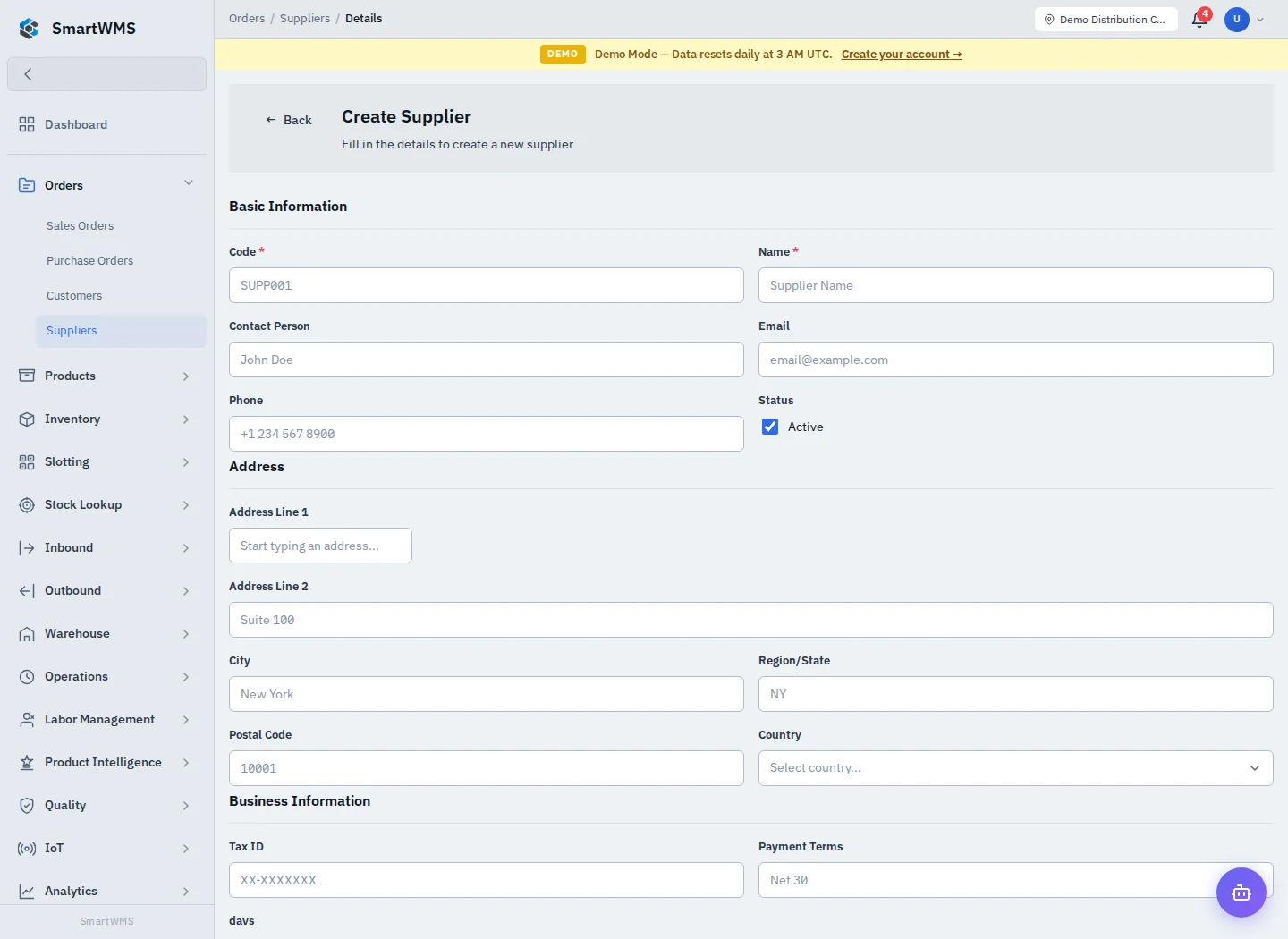The image size is (1288, 939).
Task: Click the SmartWMS logo icon
Action: pyautogui.click(x=29, y=29)
